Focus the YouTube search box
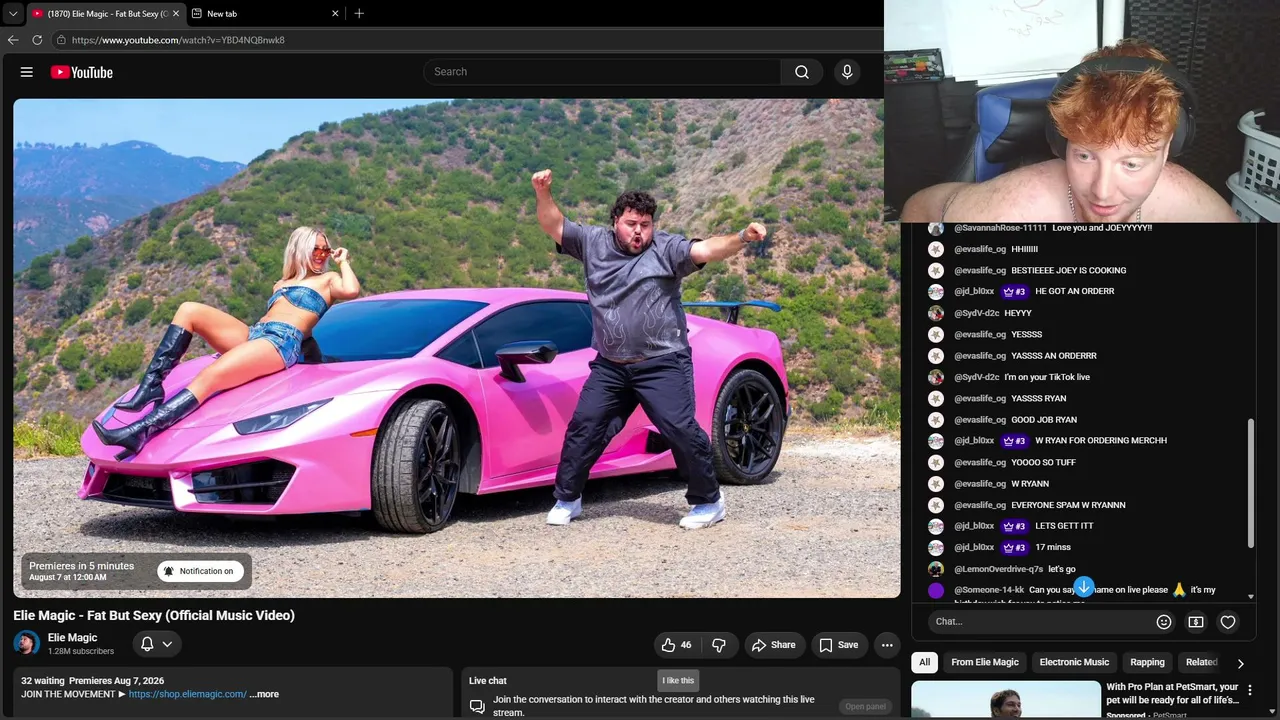This screenshot has height=720, width=1280. tap(602, 72)
